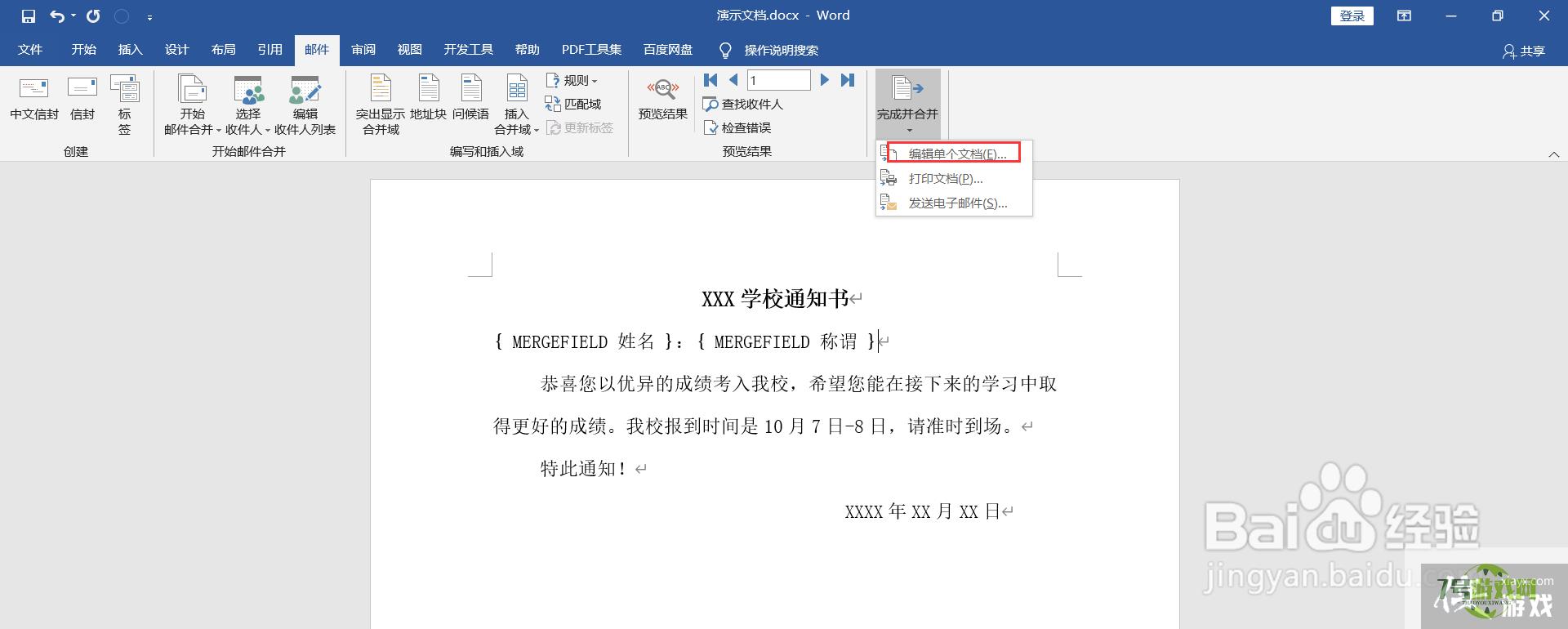Image resolution: width=1568 pixels, height=629 pixels.
Task: Open undo history dropdown arrow
Action: point(73,16)
